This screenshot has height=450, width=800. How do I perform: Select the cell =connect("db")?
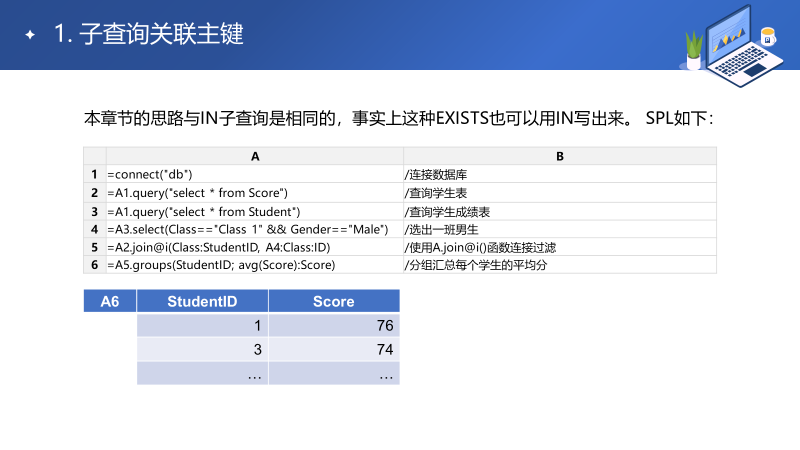point(255,174)
